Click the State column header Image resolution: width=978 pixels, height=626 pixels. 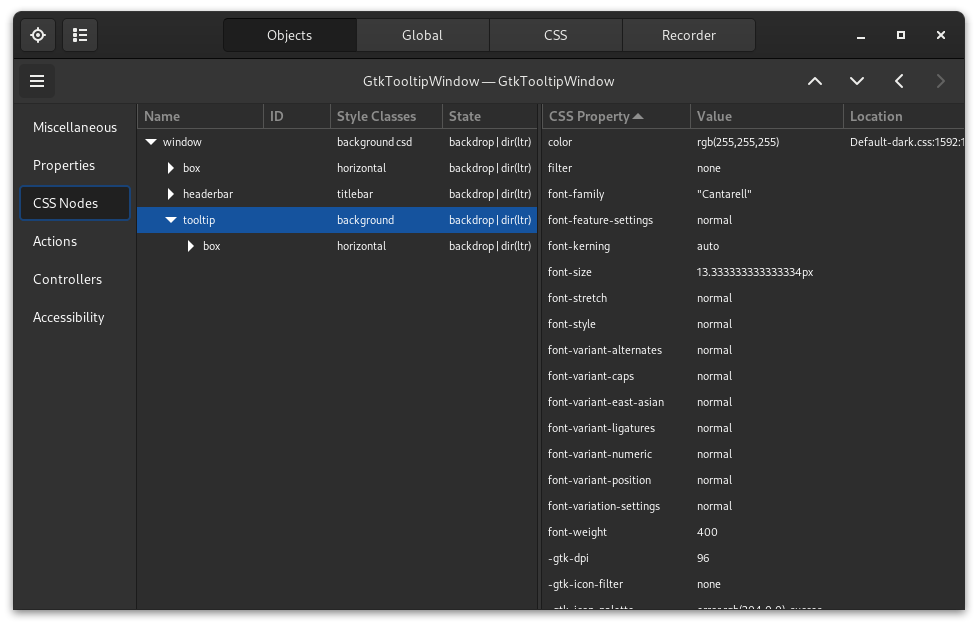[x=490, y=117]
